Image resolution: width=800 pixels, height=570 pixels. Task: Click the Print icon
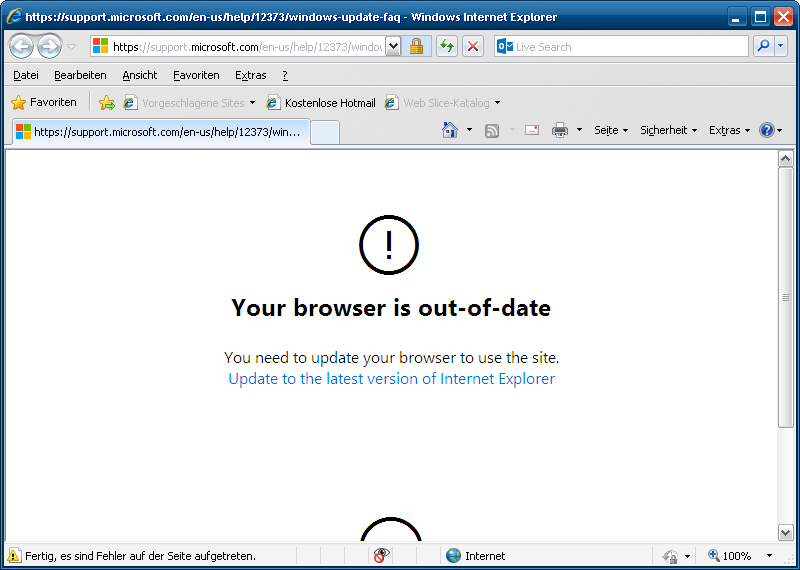pos(560,131)
